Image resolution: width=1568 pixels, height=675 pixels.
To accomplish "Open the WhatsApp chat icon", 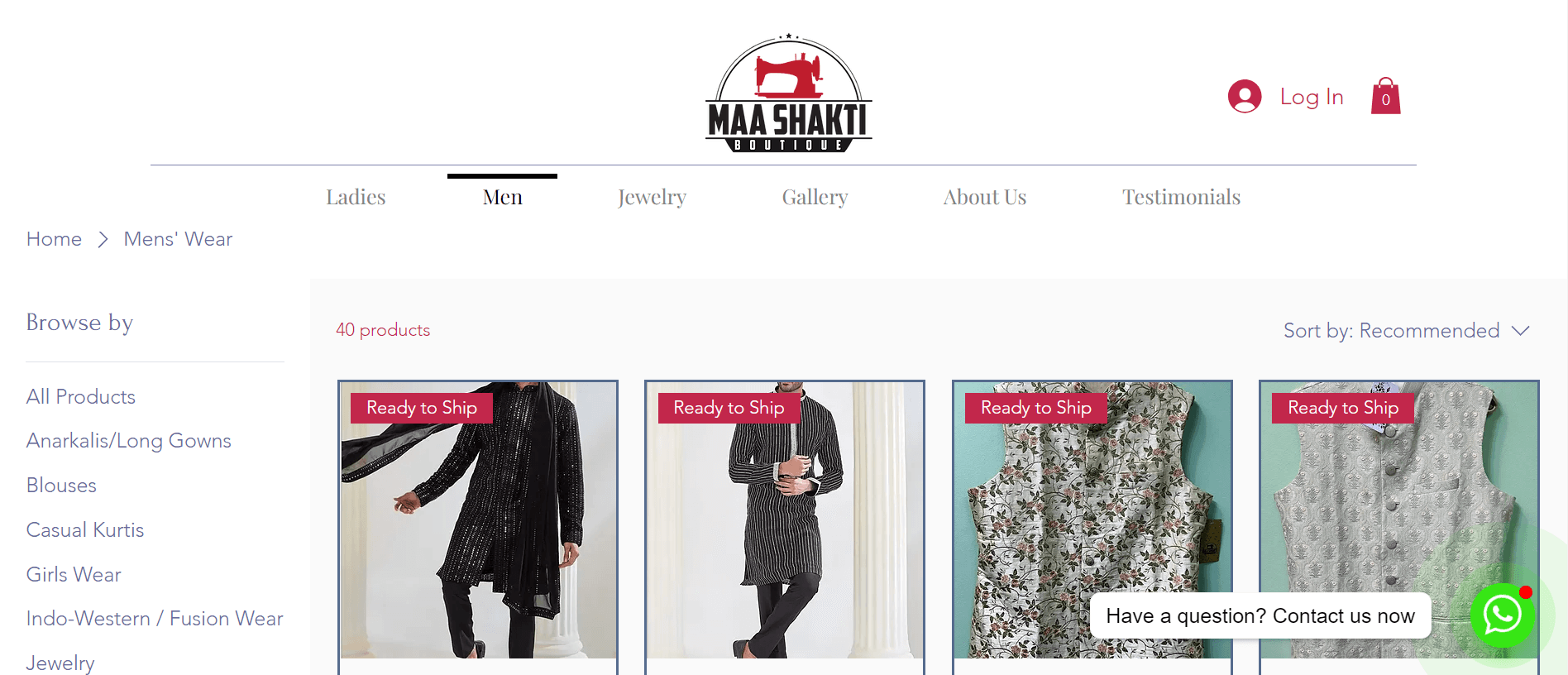I will (x=1503, y=615).
